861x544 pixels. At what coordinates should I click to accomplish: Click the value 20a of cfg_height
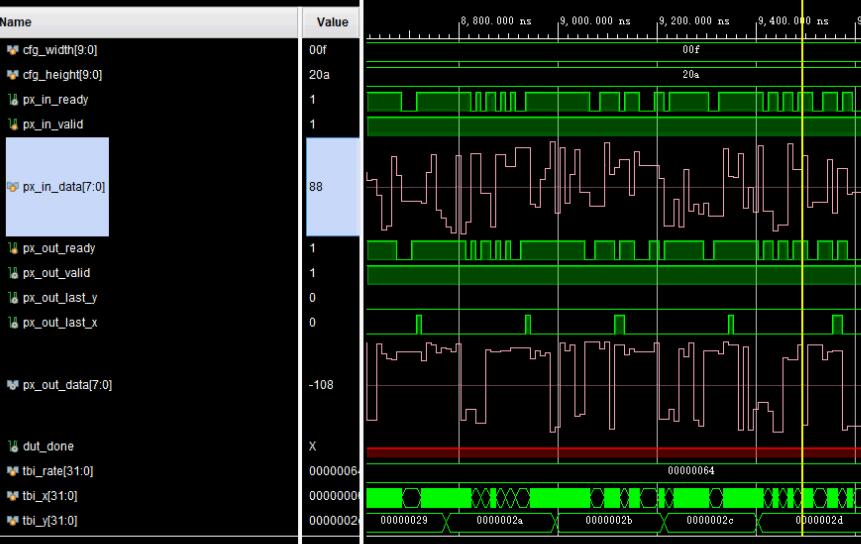click(x=319, y=75)
